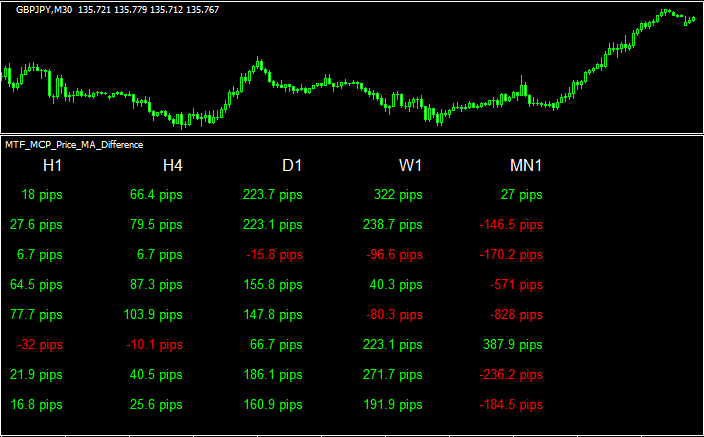This screenshot has width=704, height=437.
Task: Click the red -828 pips MN1 value
Action: [x=517, y=315]
